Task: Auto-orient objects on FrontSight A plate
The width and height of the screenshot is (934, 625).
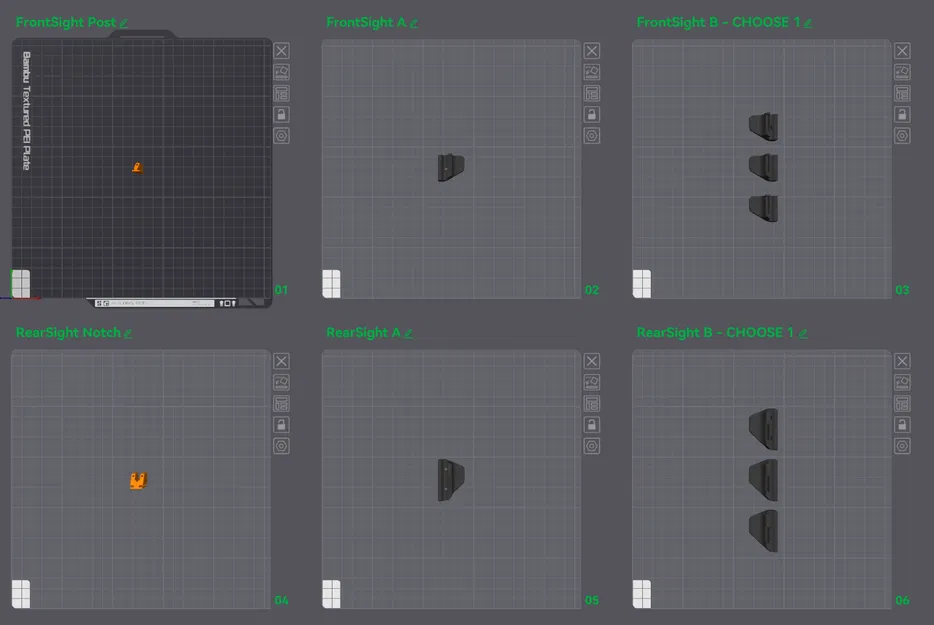Action: (x=592, y=72)
